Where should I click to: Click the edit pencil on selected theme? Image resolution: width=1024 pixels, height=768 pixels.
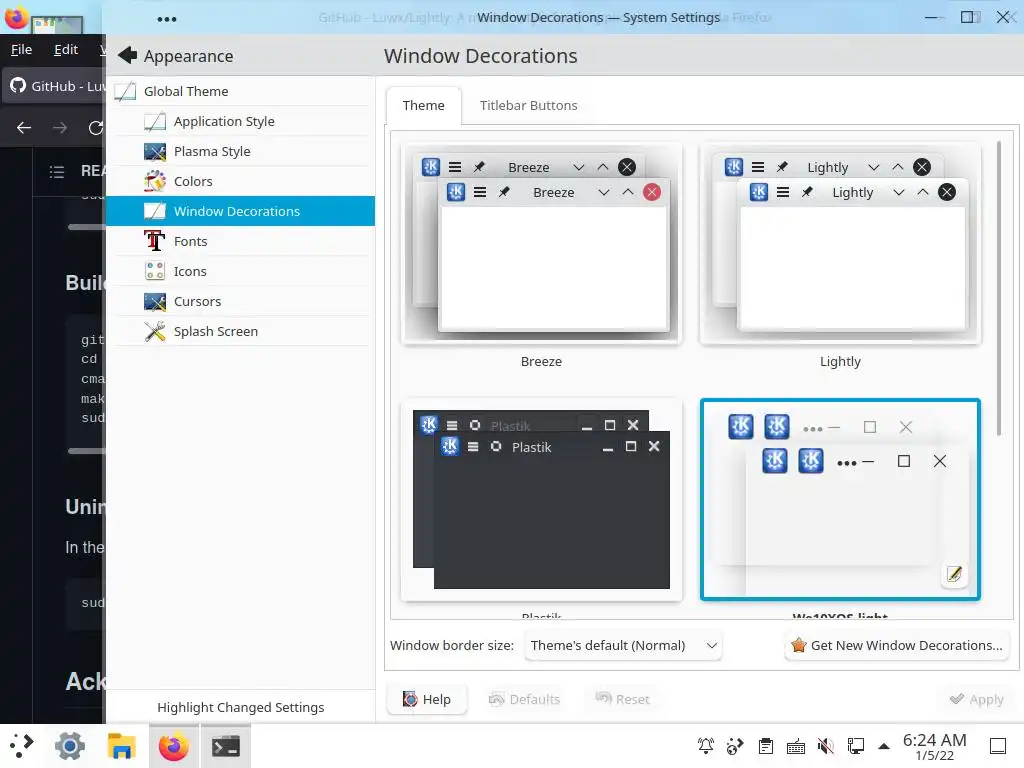point(954,574)
